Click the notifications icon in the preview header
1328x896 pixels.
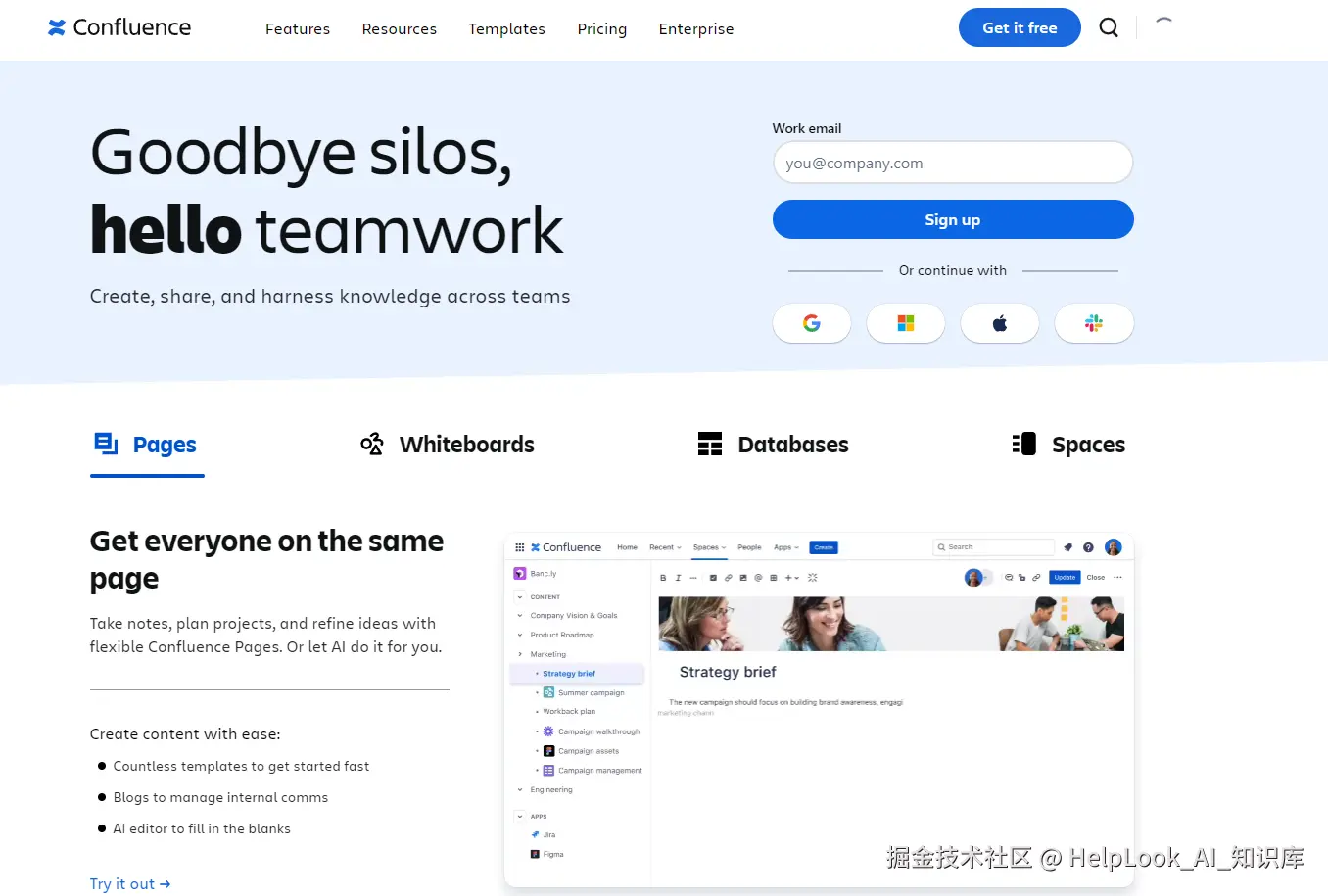click(1068, 547)
